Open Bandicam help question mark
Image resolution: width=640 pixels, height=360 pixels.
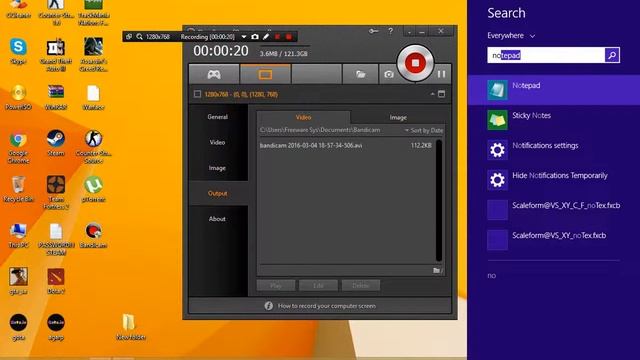tap(391, 31)
